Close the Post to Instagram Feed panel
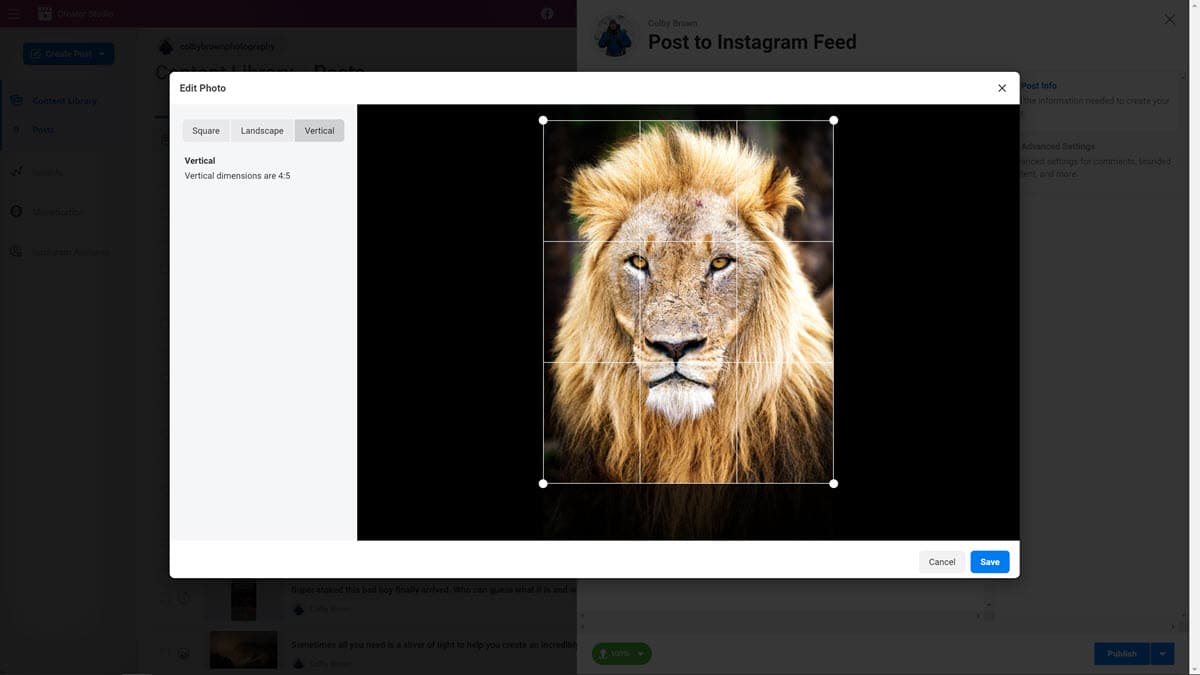 coord(1170,20)
